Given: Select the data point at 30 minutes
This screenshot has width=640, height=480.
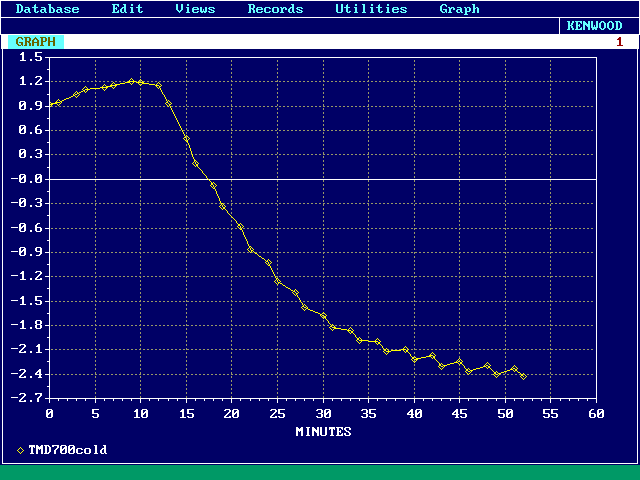Looking at the screenshot, I should (323, 316).
